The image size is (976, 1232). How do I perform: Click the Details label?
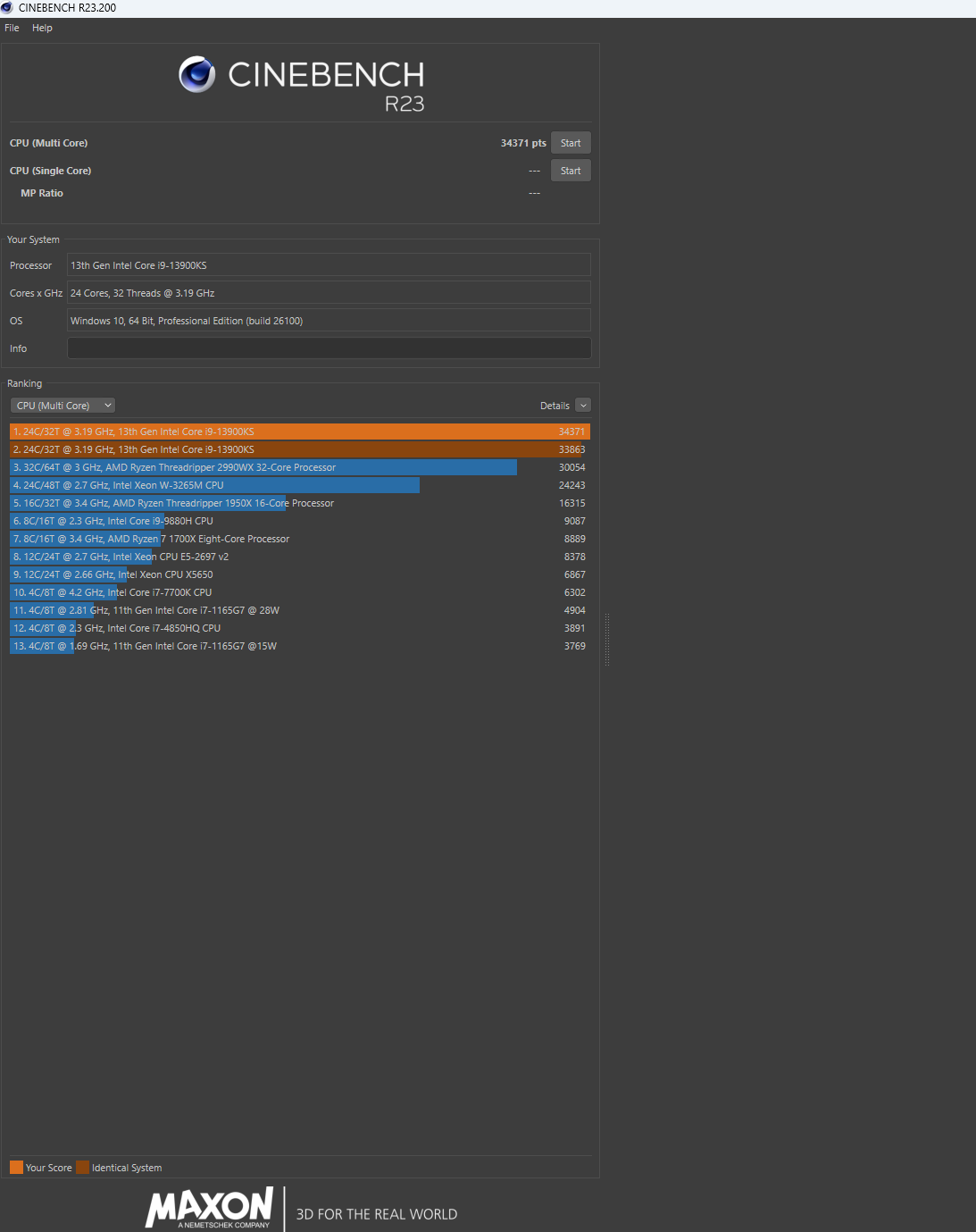click(x=555, y=406)
